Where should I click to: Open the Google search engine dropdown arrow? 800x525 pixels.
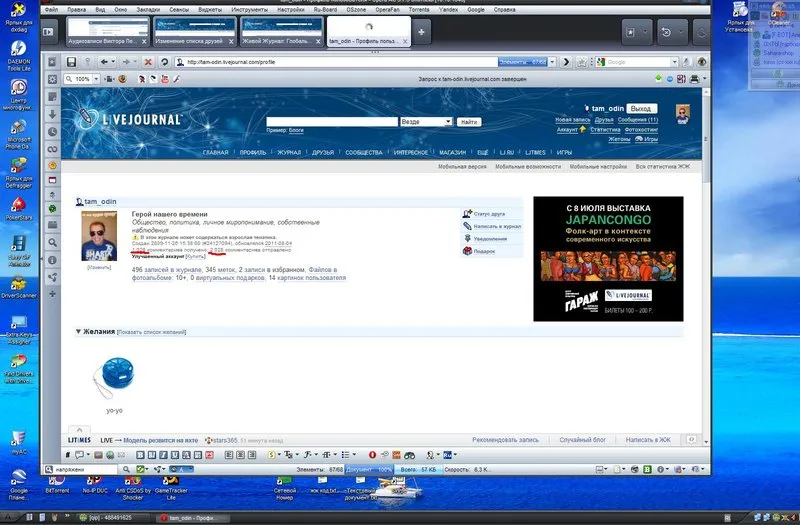[x=674, y=62]
